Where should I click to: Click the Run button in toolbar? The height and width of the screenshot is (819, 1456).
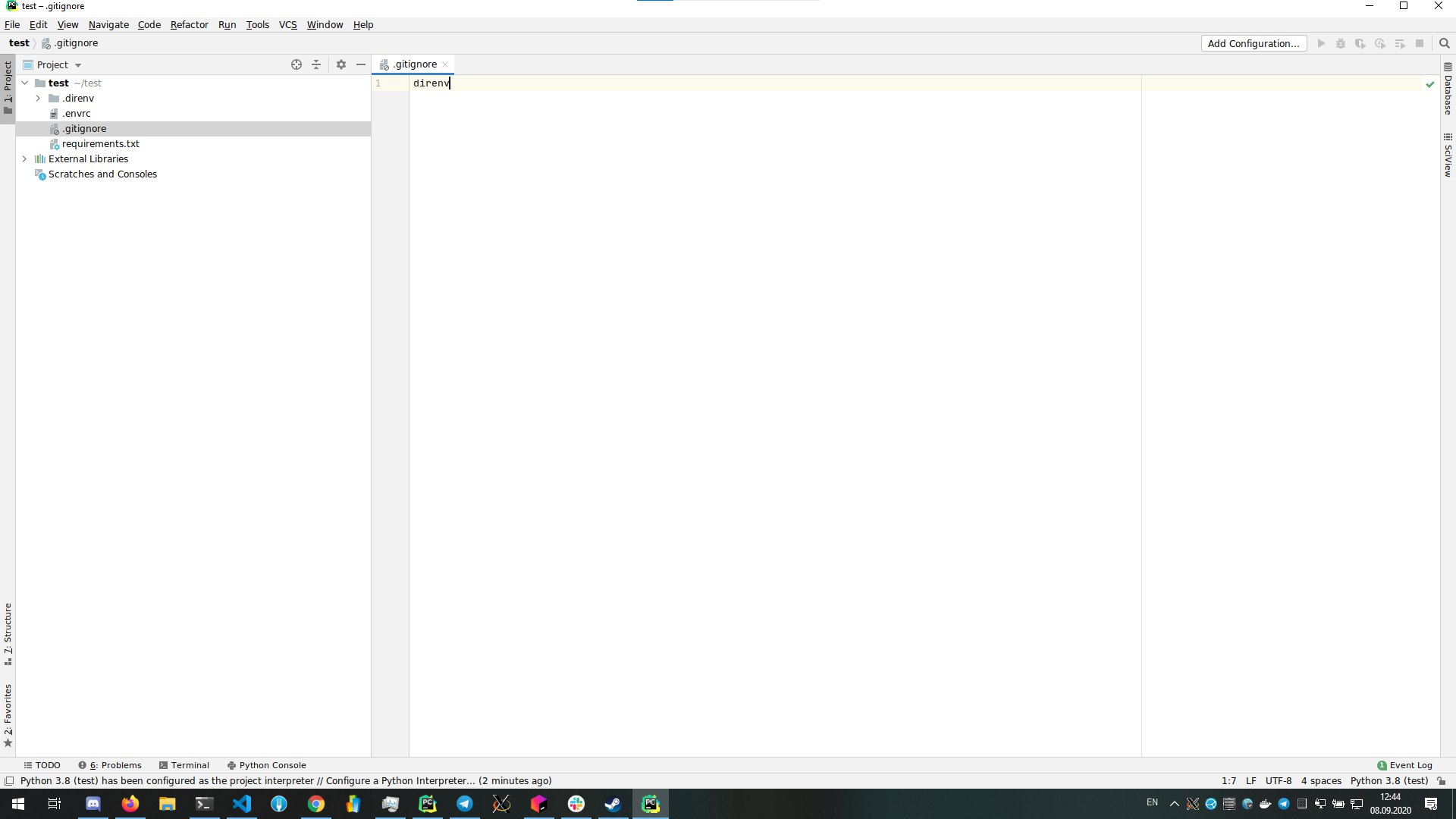[x=1321, y=43]
